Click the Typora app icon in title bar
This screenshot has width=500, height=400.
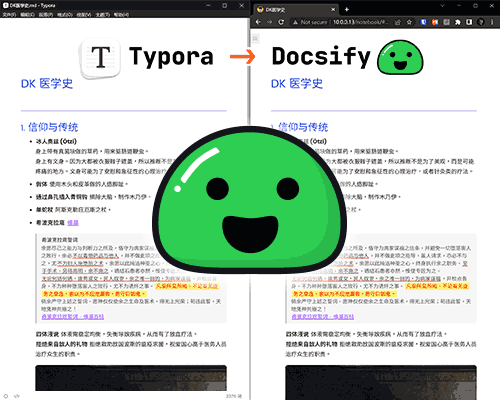5,5
